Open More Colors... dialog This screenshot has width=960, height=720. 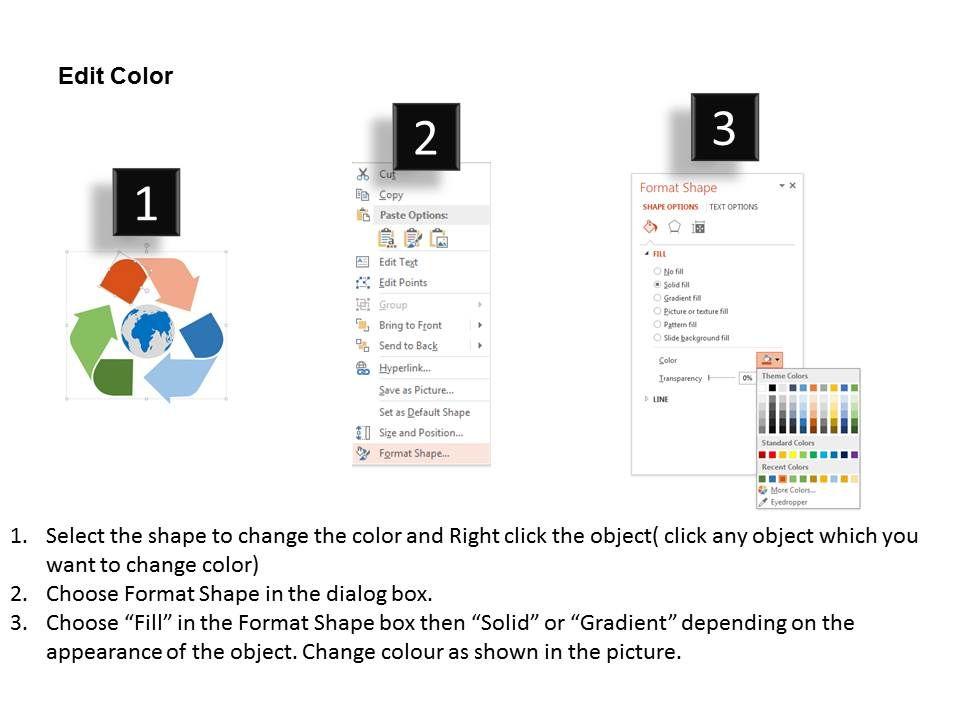tap(791, 490)
